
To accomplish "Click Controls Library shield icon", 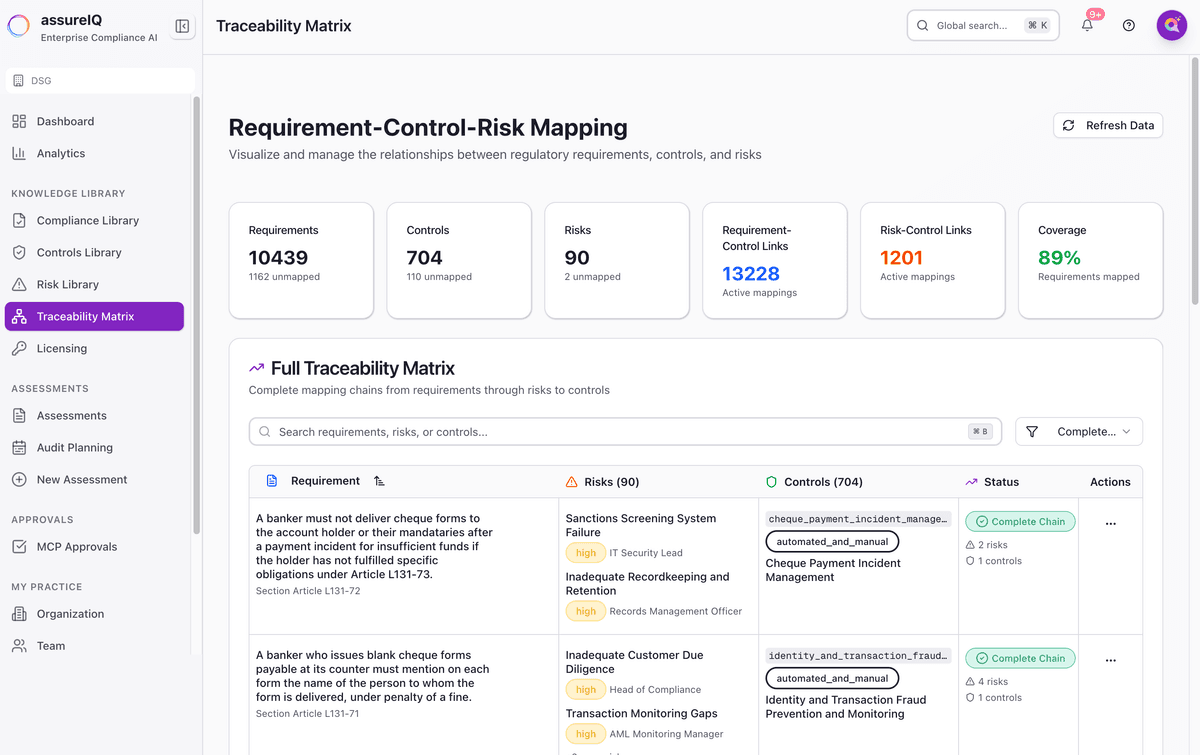I will point(19,252).
